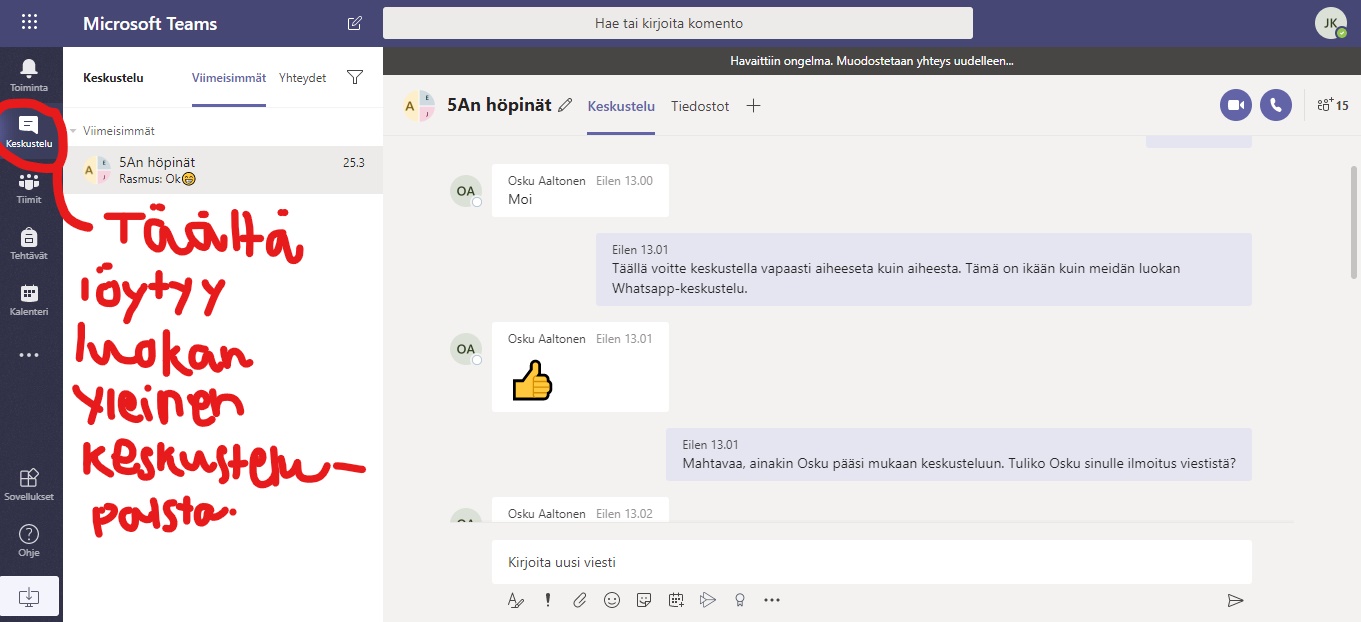
Task: Open the emoji picker
Action: coord(612,600)
